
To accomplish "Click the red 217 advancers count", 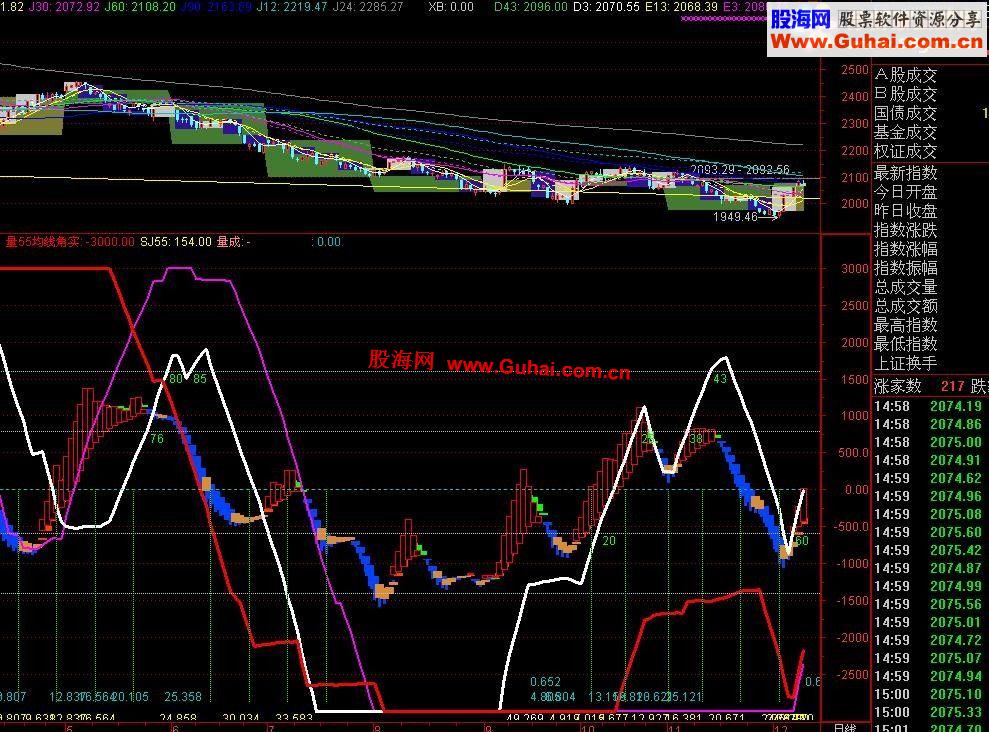I will pyautogui.click(x=952, y=386).
